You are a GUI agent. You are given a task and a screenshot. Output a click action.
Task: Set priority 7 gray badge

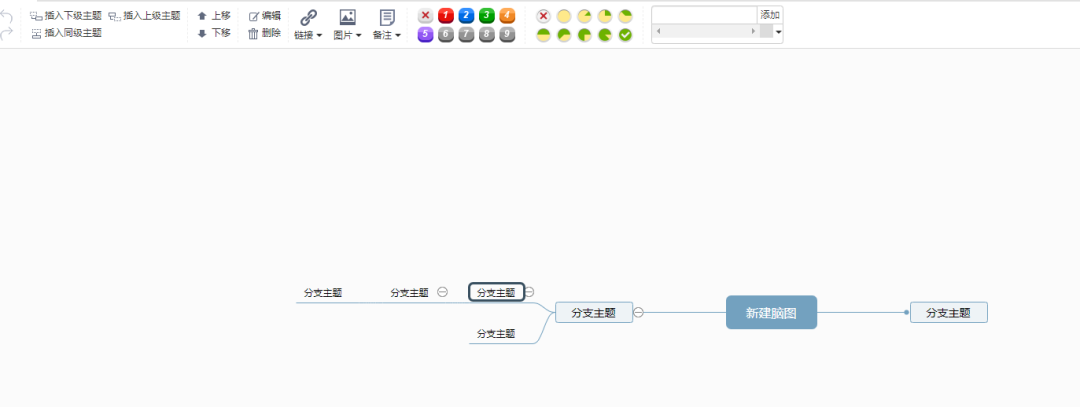click(466, 34)
